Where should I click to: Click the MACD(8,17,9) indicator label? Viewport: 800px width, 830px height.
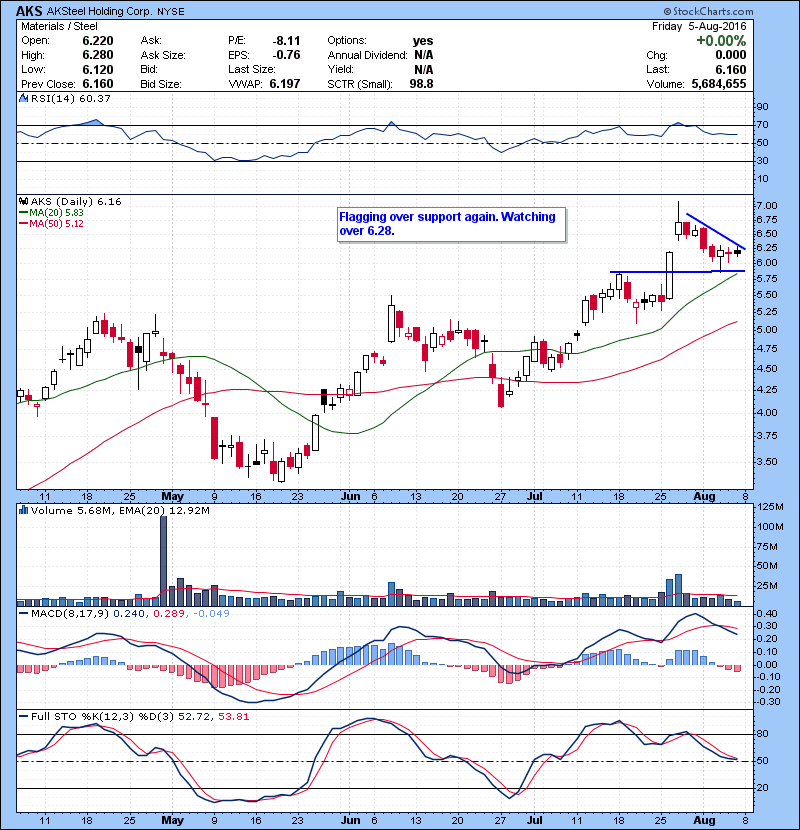(70, 614)
